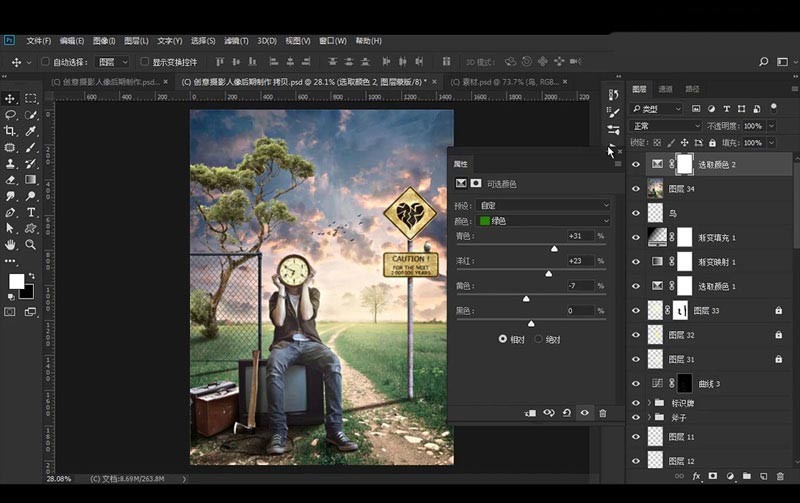
Task: Open the 预设 自定 dropdown
Action: (x=543, y=205)
